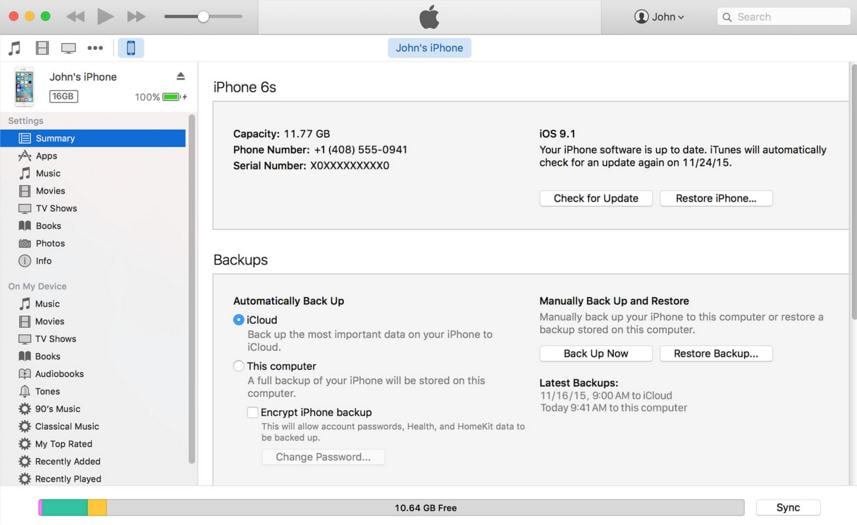857x525 pixels.
Task: Click the main pane vertical scrollbar
Action: click(854, 191)
